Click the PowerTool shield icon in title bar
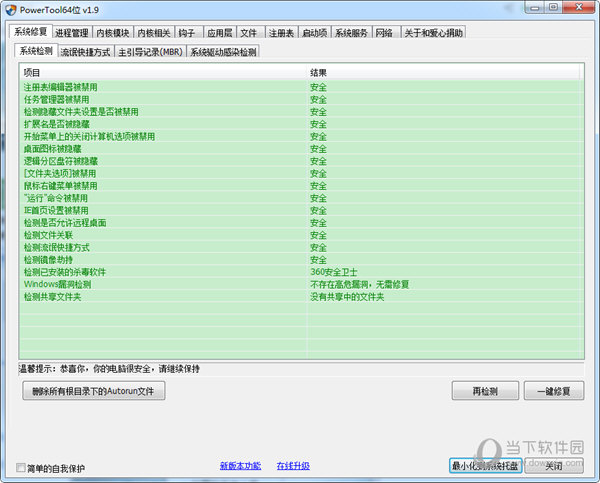 tap(11, 10)
